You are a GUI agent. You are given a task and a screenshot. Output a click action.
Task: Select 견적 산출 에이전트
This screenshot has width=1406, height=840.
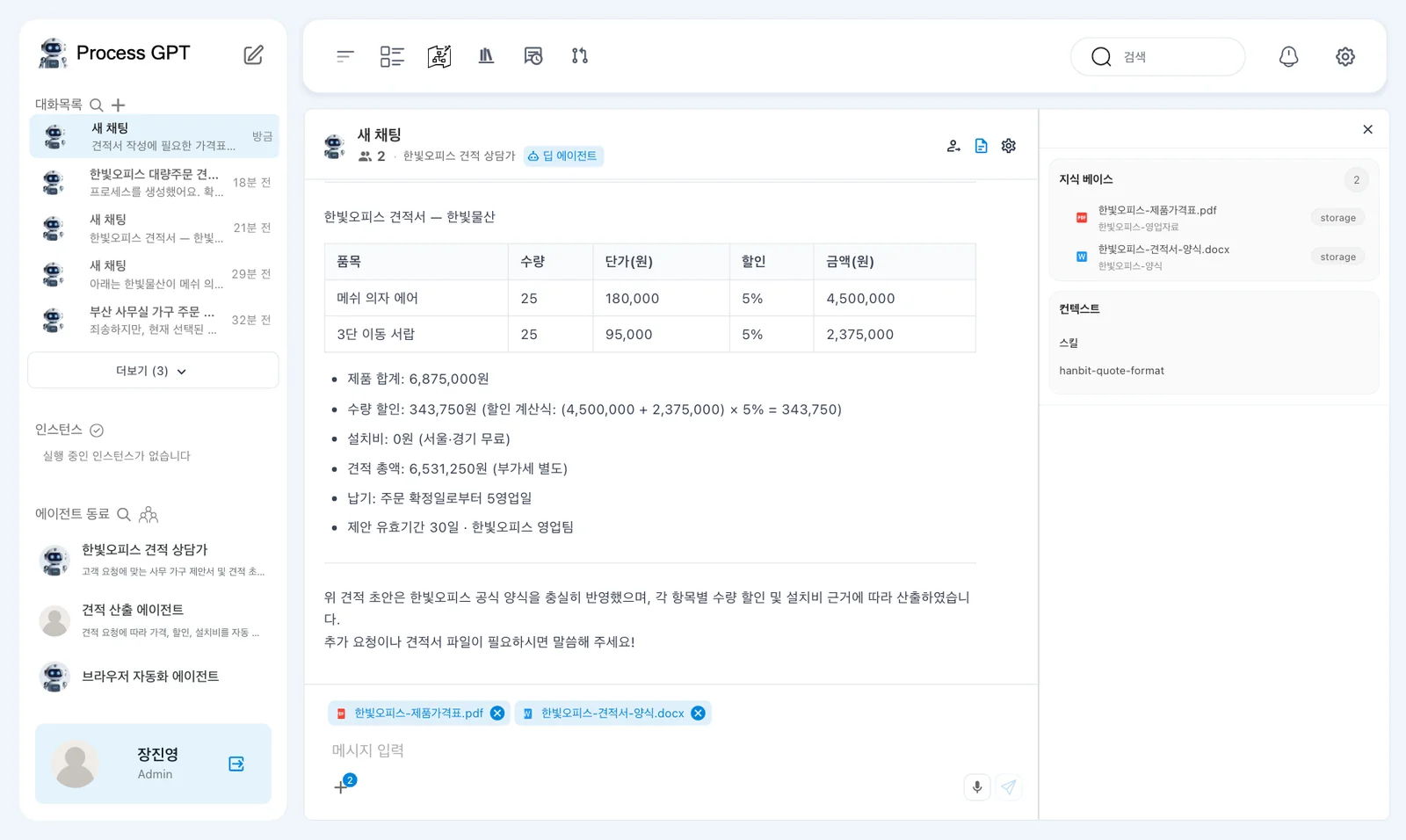pyautogui.click(x=153, y=620)
